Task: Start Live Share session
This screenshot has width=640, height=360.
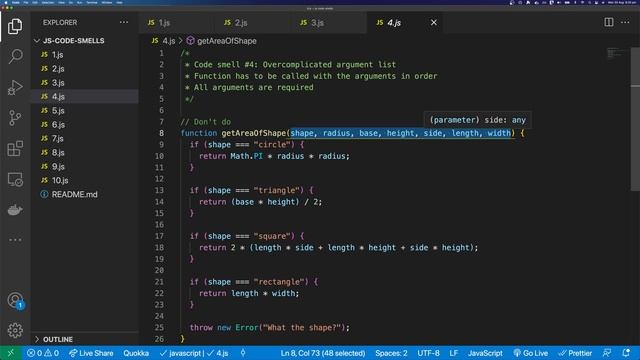Action: (x=91, y=353)
